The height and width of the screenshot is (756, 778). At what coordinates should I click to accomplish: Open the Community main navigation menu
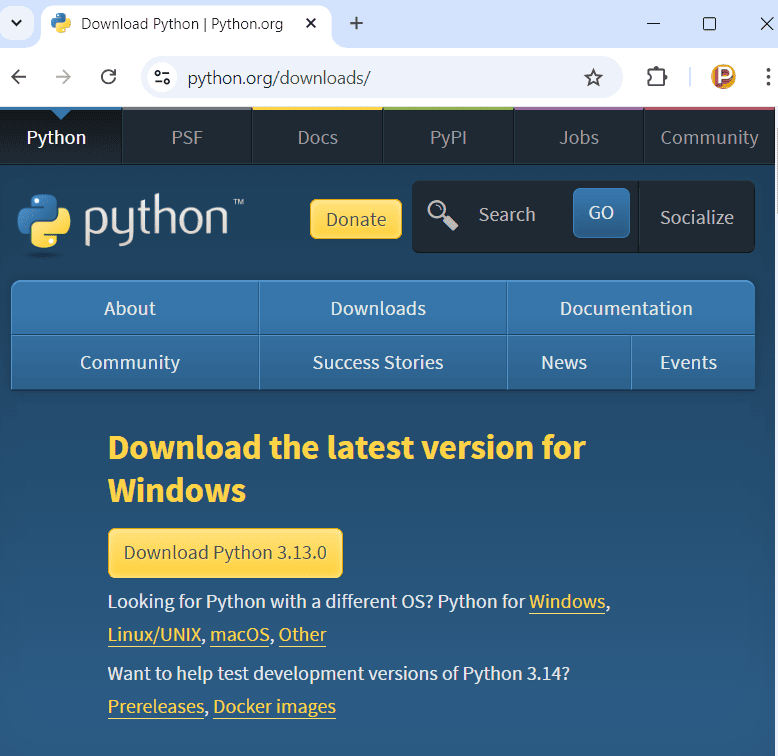tap(135, 363)
